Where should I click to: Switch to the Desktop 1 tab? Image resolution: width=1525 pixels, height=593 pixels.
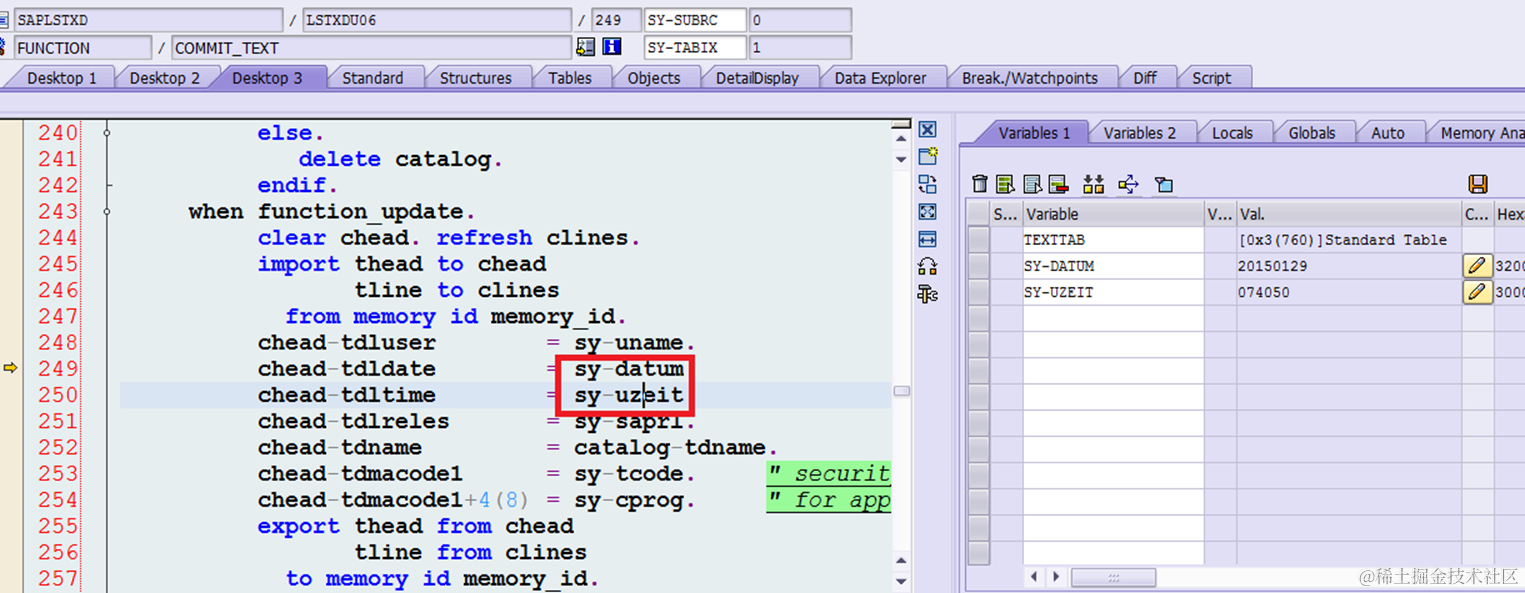(62, 78)
